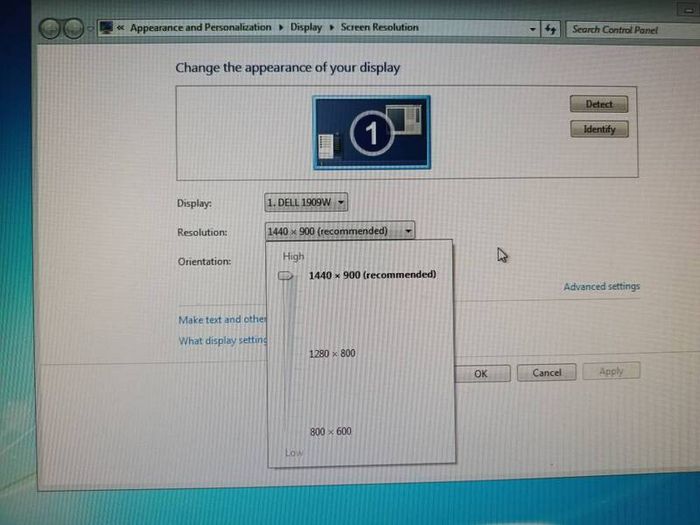Click the Cancel button
This screenshot has height=525, width=700.
(x=546, y=372)
